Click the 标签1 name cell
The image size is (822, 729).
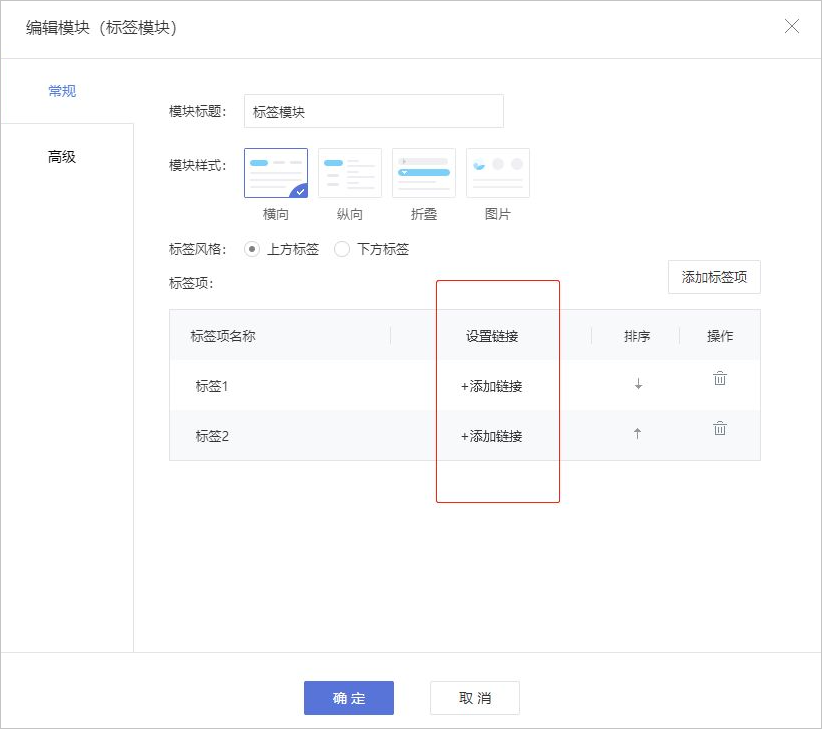[213, 386]
